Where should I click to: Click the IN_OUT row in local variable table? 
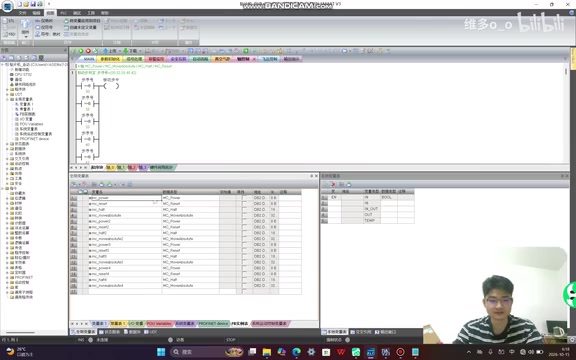[x=367, y=209]
